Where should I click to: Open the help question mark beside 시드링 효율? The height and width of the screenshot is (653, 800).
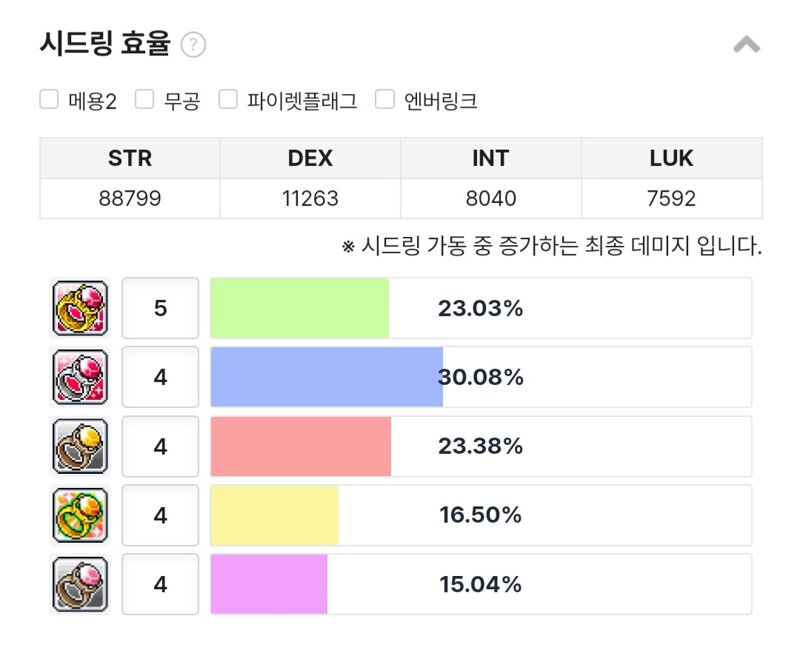tap(193, 45)
